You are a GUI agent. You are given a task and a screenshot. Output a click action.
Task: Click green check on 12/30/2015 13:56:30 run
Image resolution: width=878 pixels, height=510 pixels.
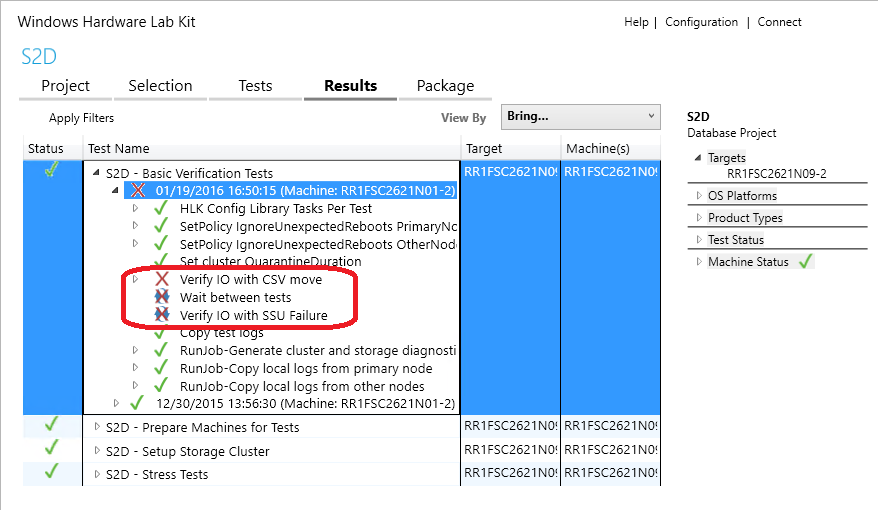tap(137, 403)
